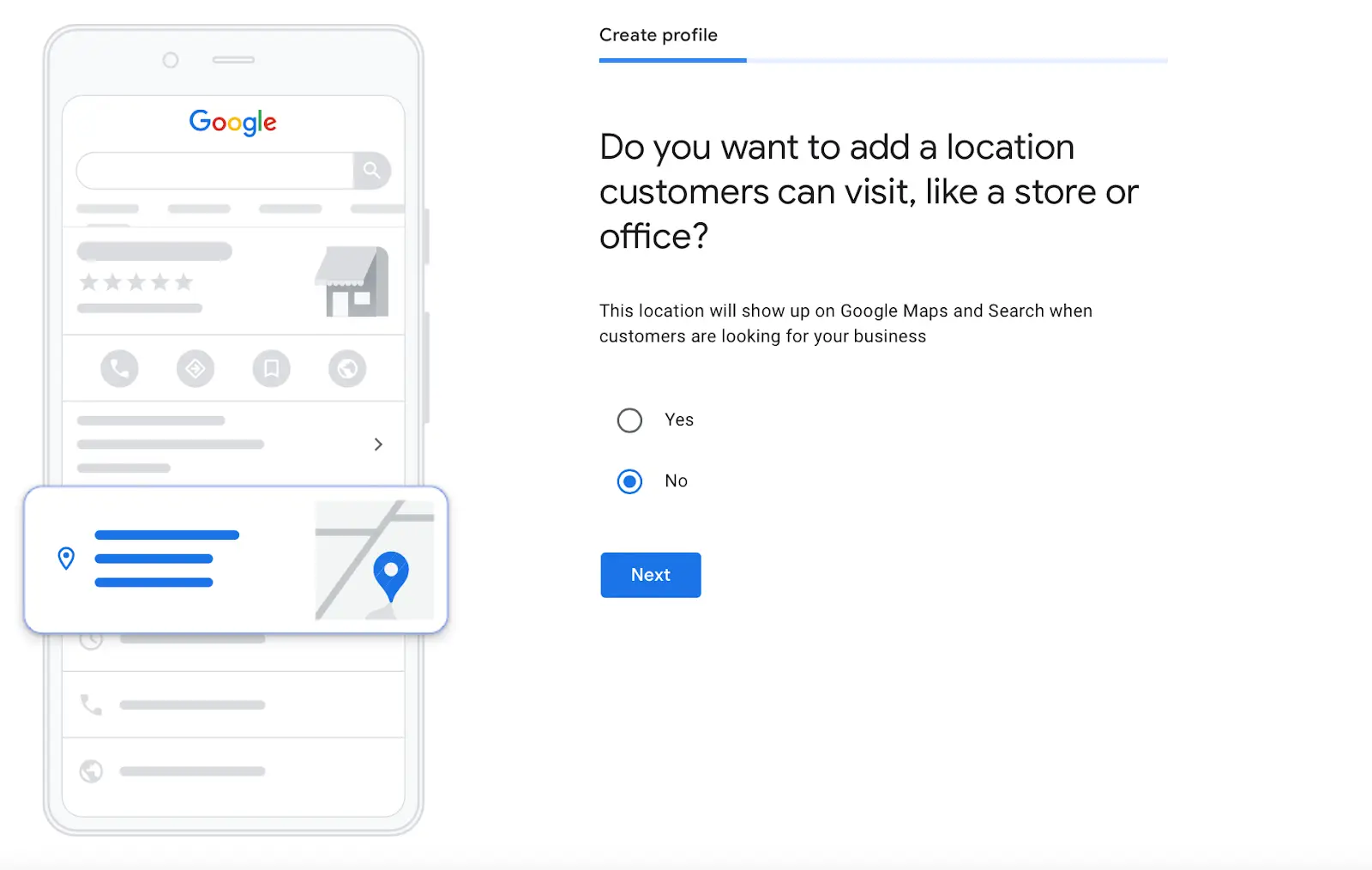Click the right chevron in phone mockup

tap(378, 444)
